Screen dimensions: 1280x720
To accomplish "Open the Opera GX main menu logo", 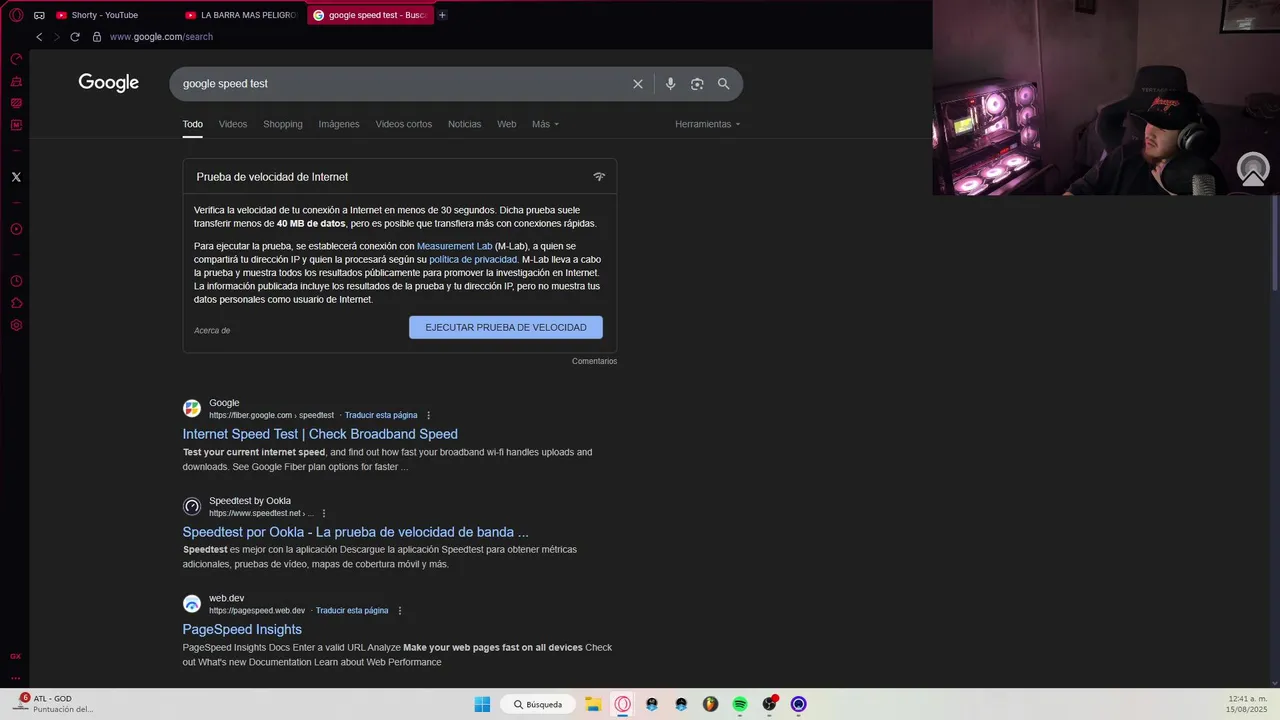I will (16, 15).
